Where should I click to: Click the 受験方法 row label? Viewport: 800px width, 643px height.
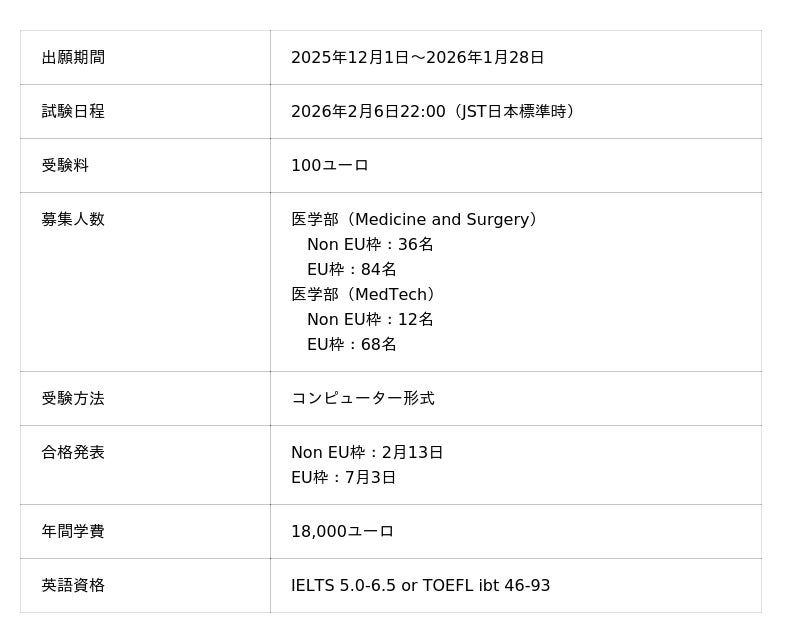coord(73,399)
